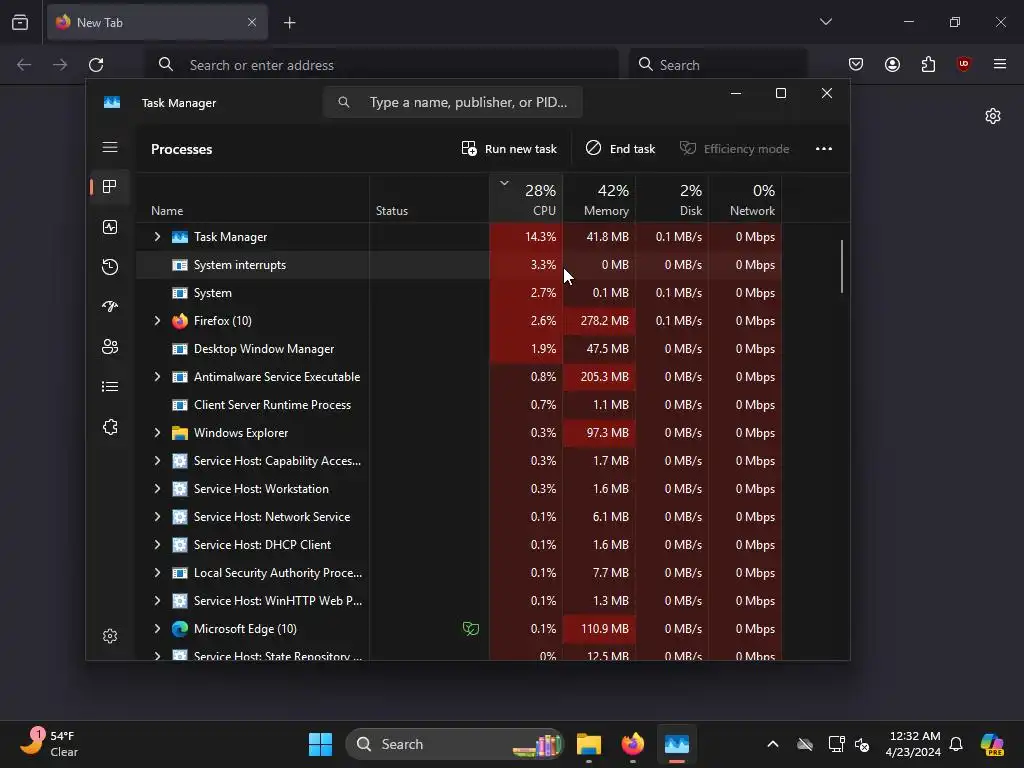Expand Microsoft Edge (10) process group
Viewport: 1024px width, 768px height.
(x=157, y=629)
